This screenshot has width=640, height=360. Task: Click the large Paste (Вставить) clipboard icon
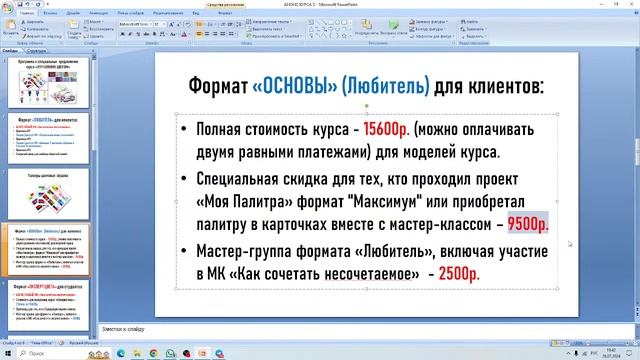tap(11, 25)
